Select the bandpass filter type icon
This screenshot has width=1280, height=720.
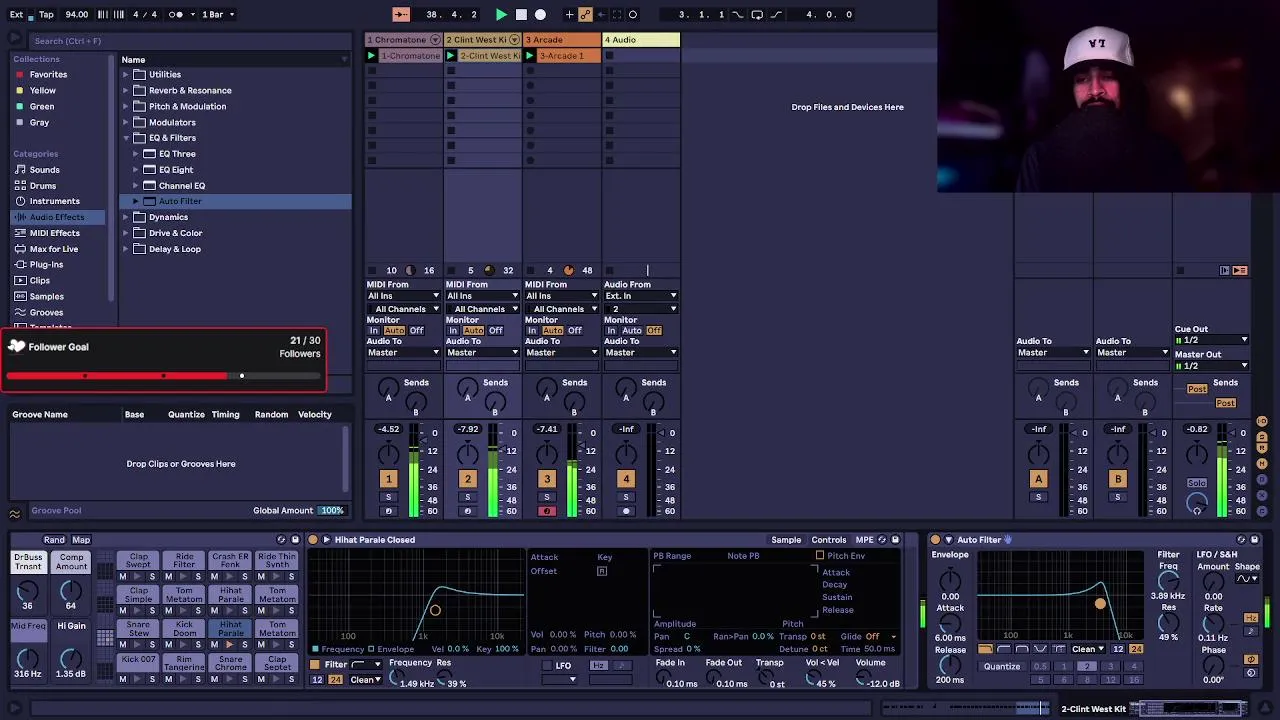click(1022, 649)
